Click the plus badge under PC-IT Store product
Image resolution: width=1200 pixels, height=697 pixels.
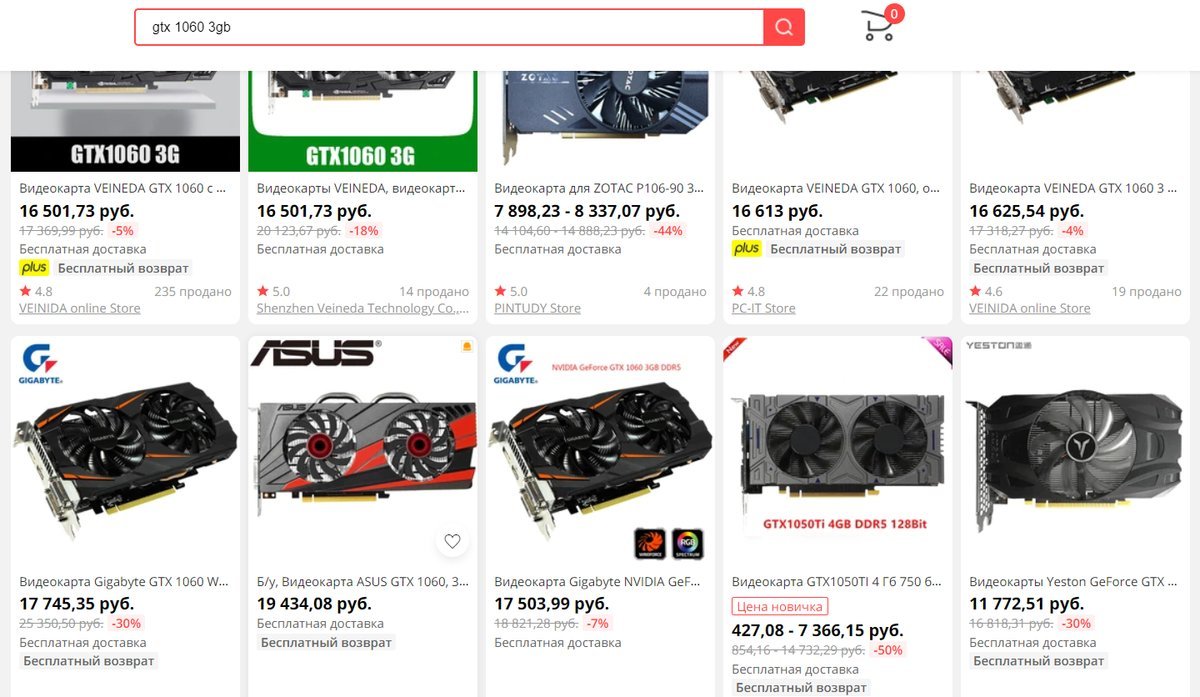tap(746, 248)
